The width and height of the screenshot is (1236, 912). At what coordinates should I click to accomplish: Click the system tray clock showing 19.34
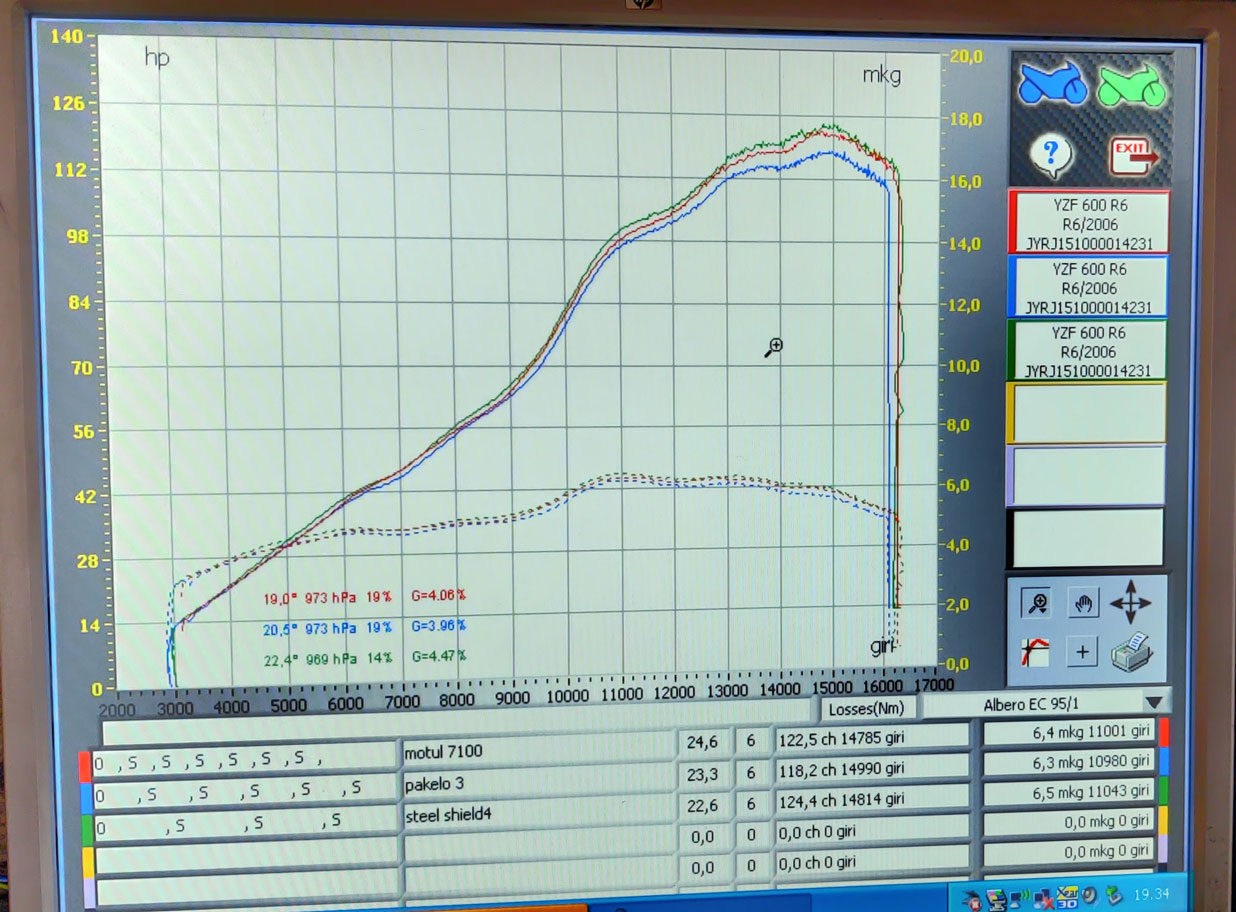tap(1153, 893)
